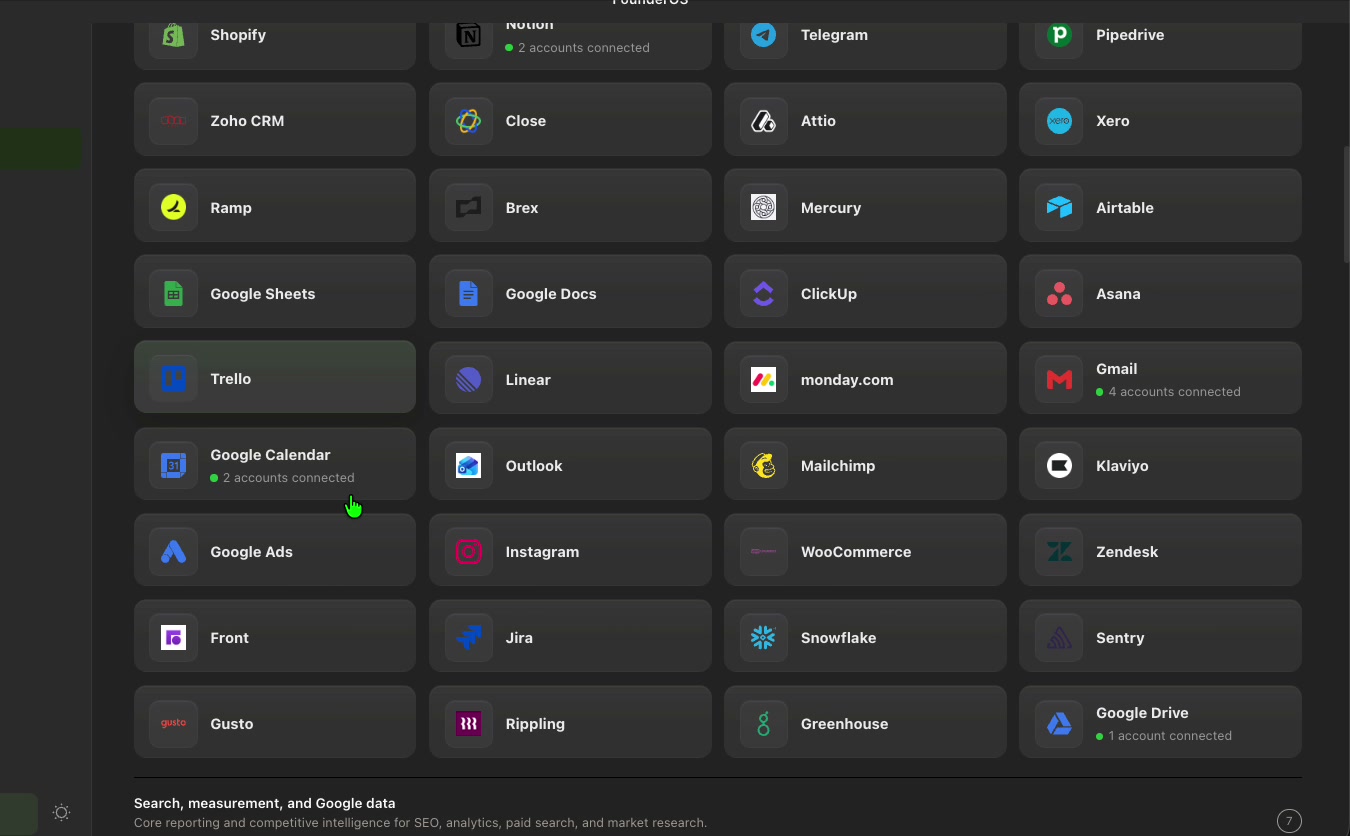Choose the Rippling integration card
This screenshot has width=1350, height=836.
pos(570,722)
